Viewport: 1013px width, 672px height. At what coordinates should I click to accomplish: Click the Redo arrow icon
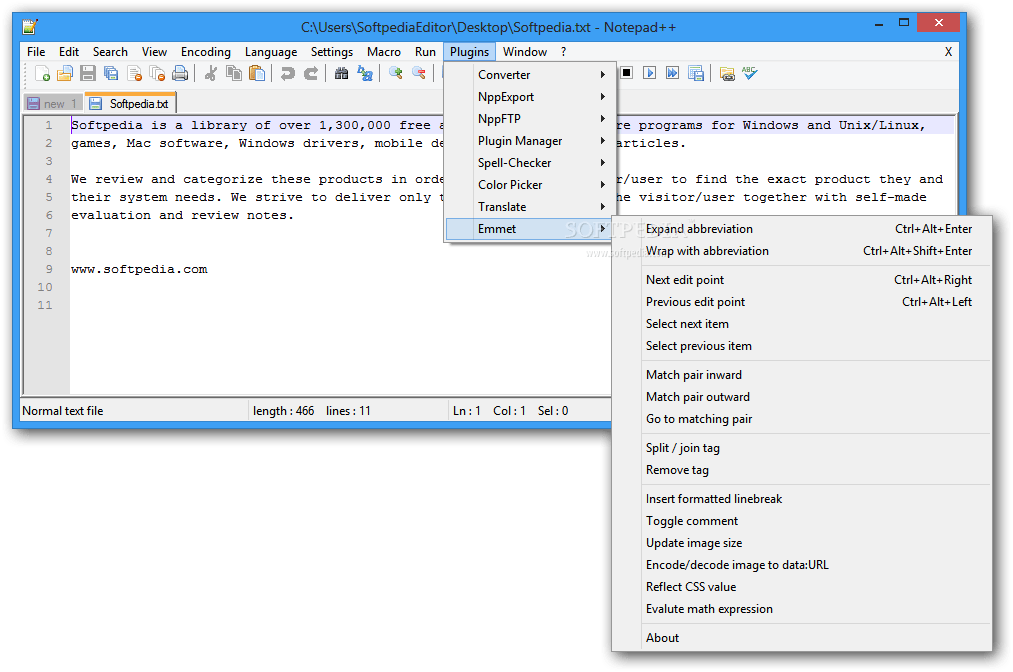[x=311, y=74]
